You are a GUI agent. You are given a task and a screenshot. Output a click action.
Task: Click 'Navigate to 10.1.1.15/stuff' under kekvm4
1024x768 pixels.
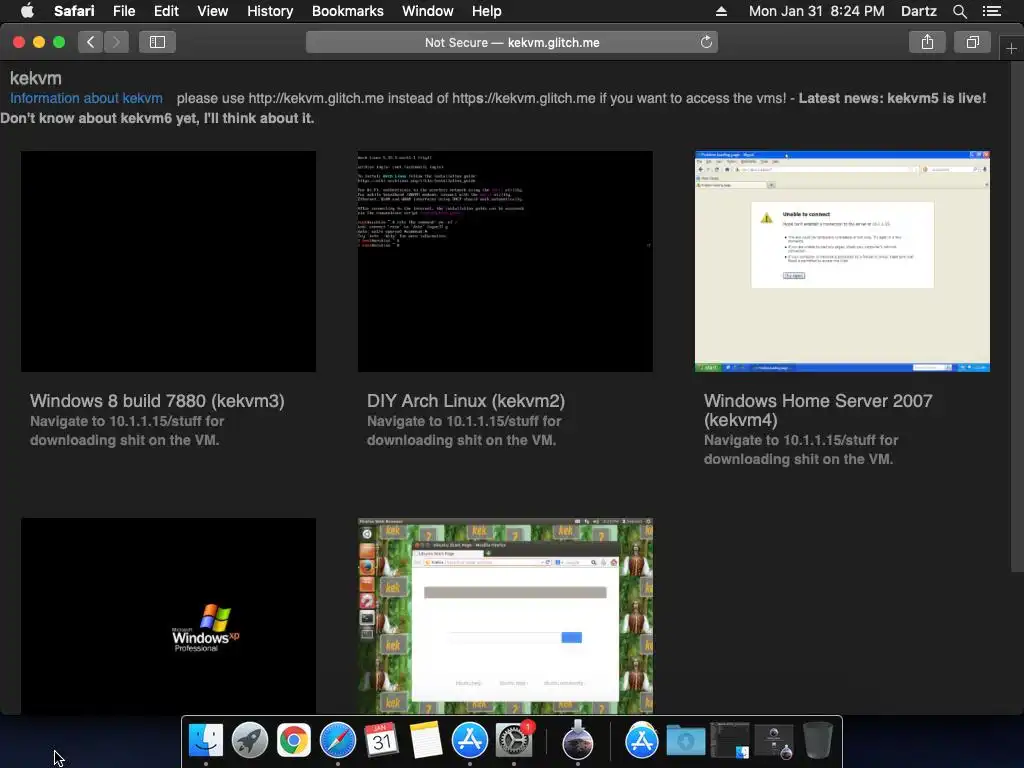801,449
